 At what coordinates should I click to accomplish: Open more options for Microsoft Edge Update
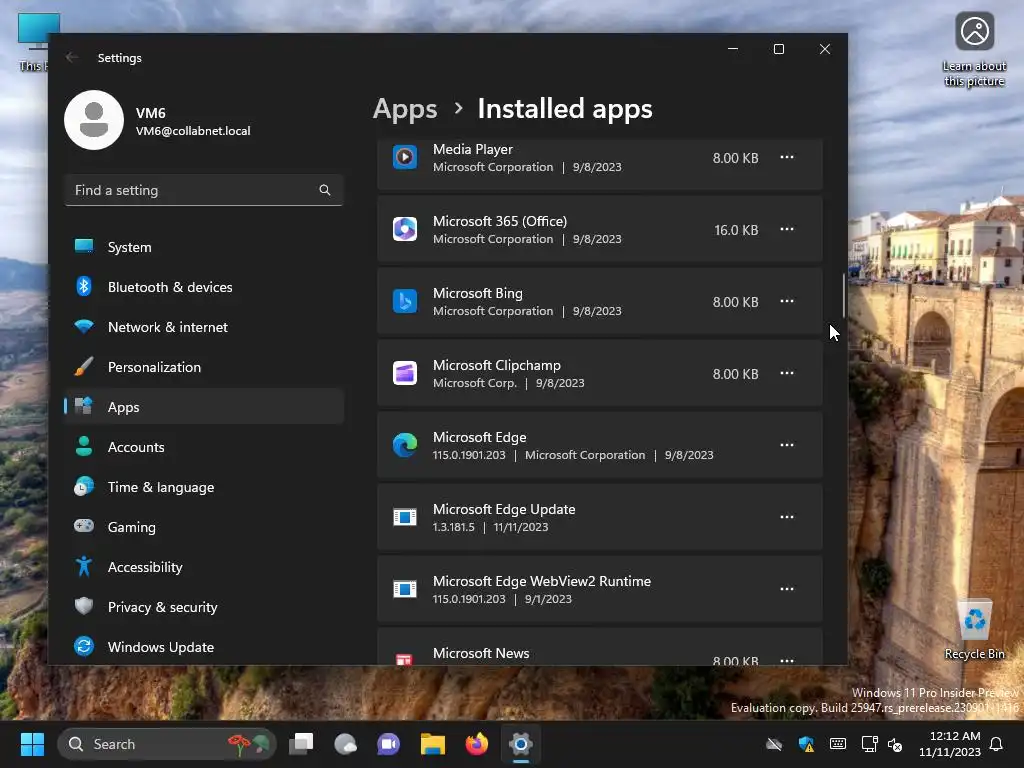tap(787, 517)
